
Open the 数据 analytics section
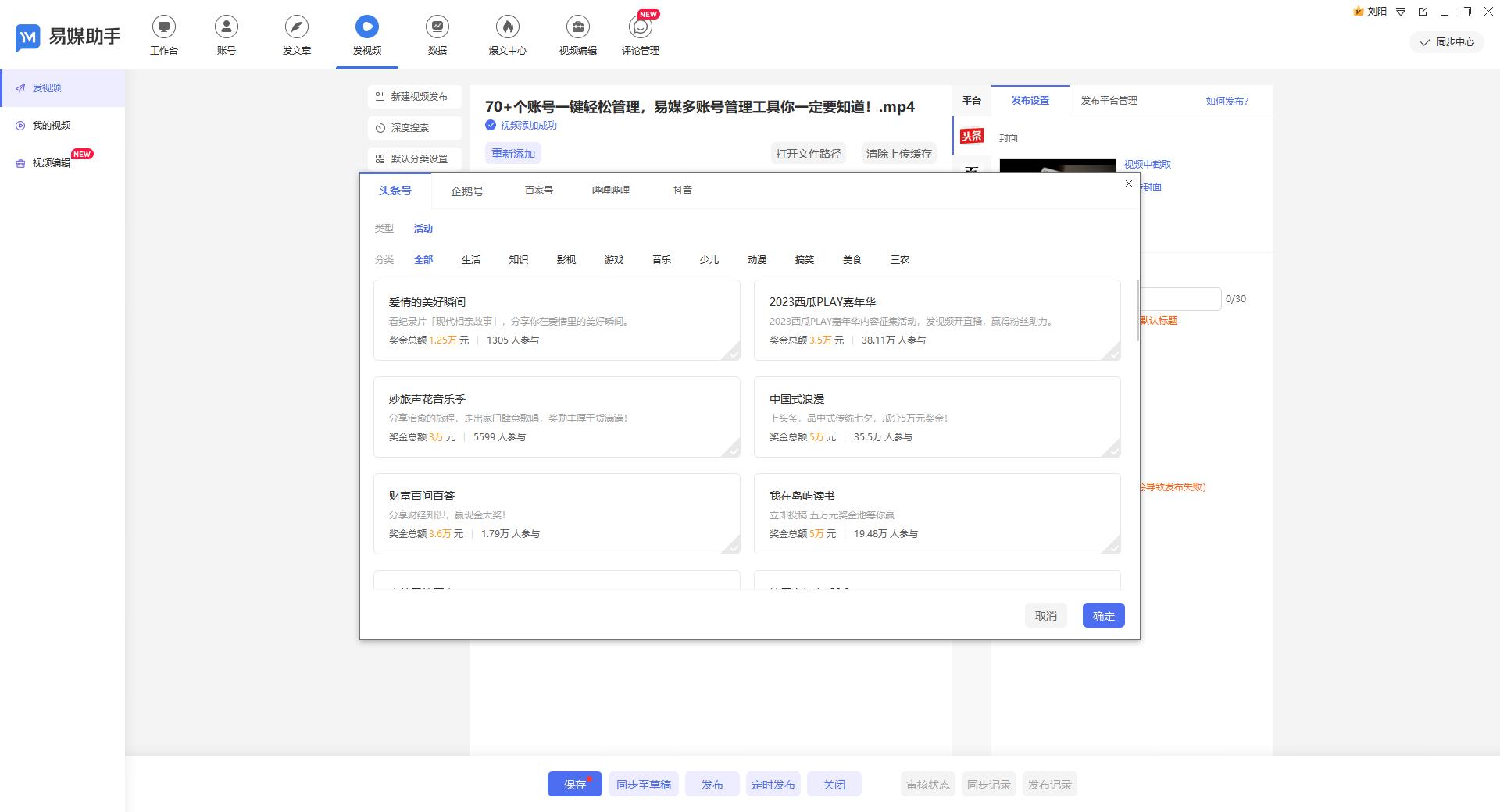(437, 34)
